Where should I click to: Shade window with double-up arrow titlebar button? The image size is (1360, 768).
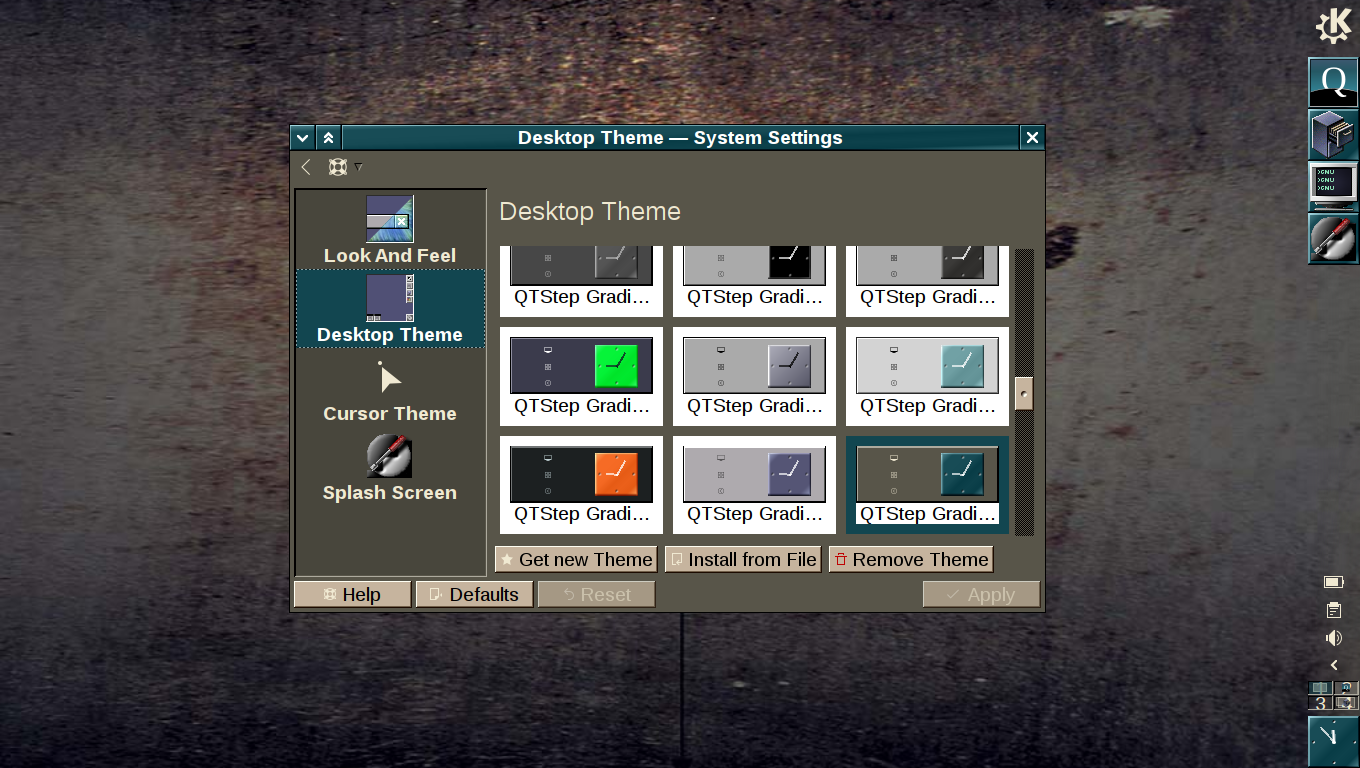point(329,138)
